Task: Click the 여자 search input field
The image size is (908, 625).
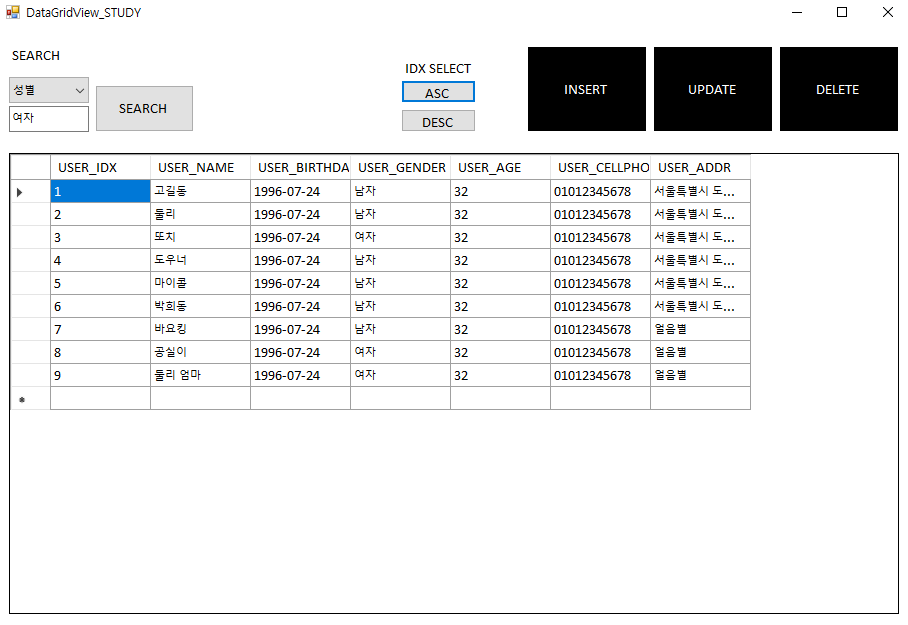Action: (48, 119)
